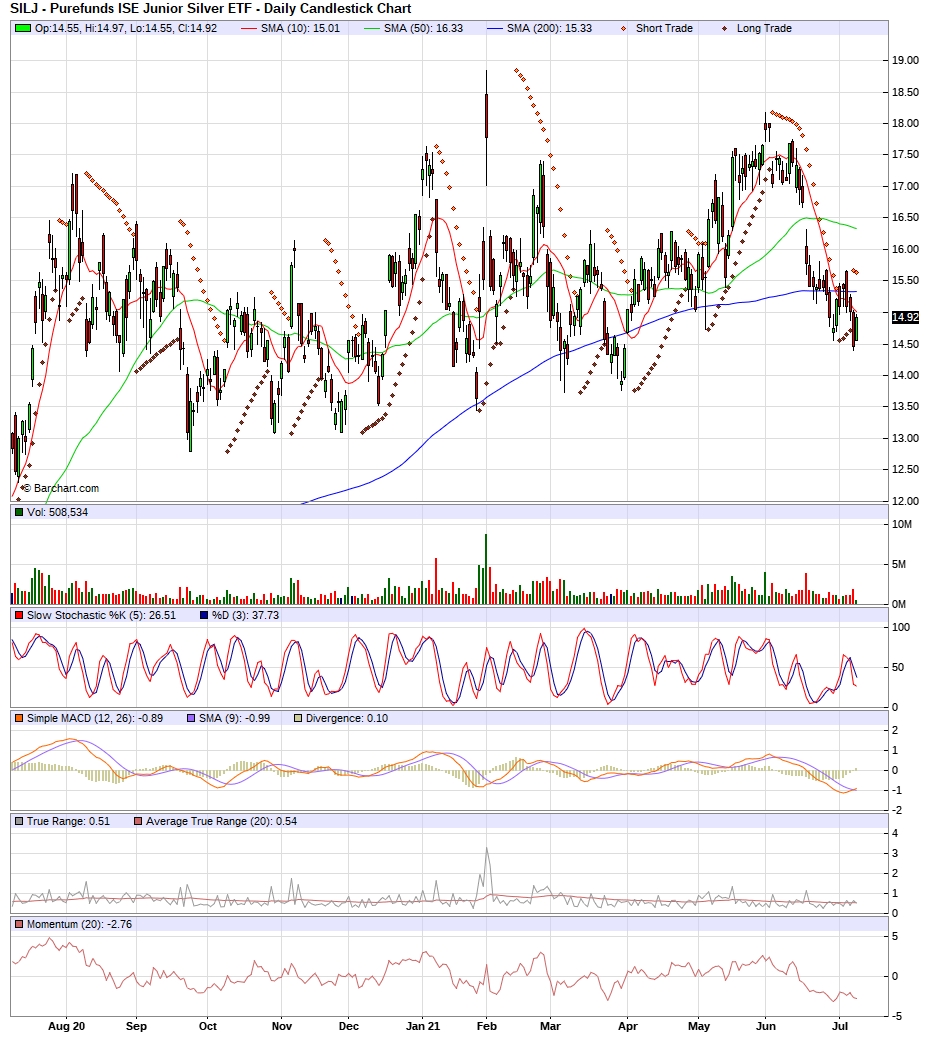Click the 10M volume axis label
The width and height of the screenshot is (930, 1057).
(x=902, y=524)
